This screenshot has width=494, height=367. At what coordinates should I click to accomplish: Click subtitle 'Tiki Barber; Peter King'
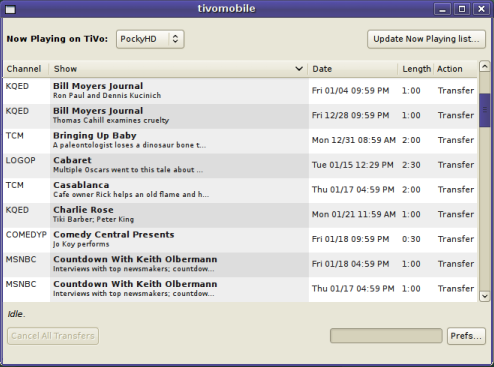(x=93, y=219)
